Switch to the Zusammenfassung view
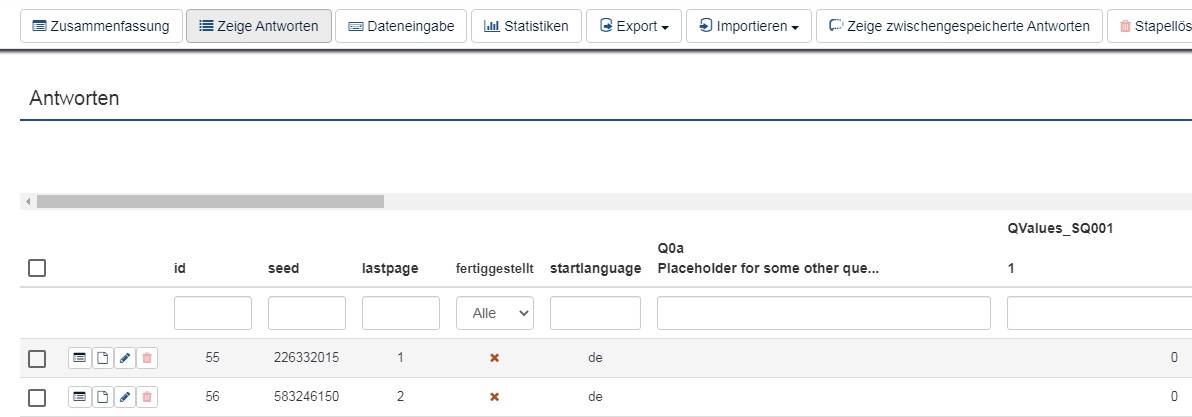The width and height of the screenshot is (1192, 417). [x=101, y=26]
